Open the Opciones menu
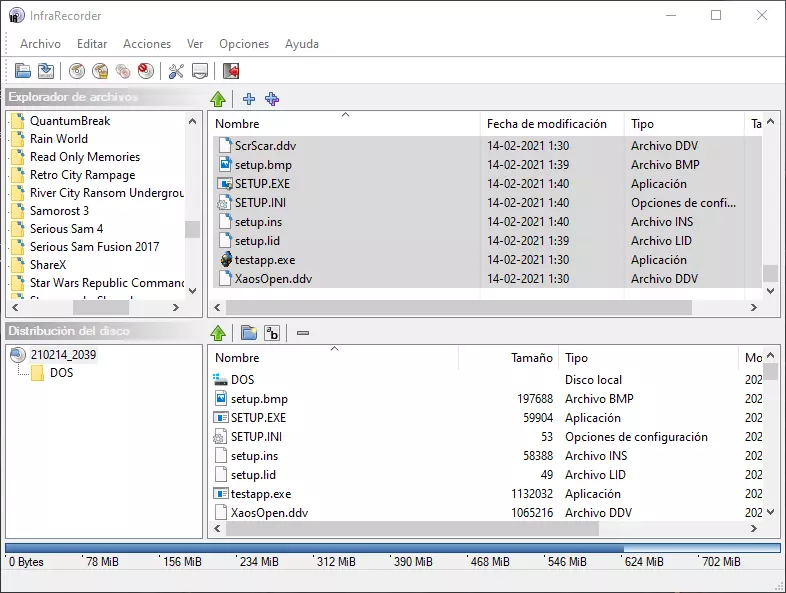Screen dimensions: 786x593 pyautogui.click(x=244, y=44)
